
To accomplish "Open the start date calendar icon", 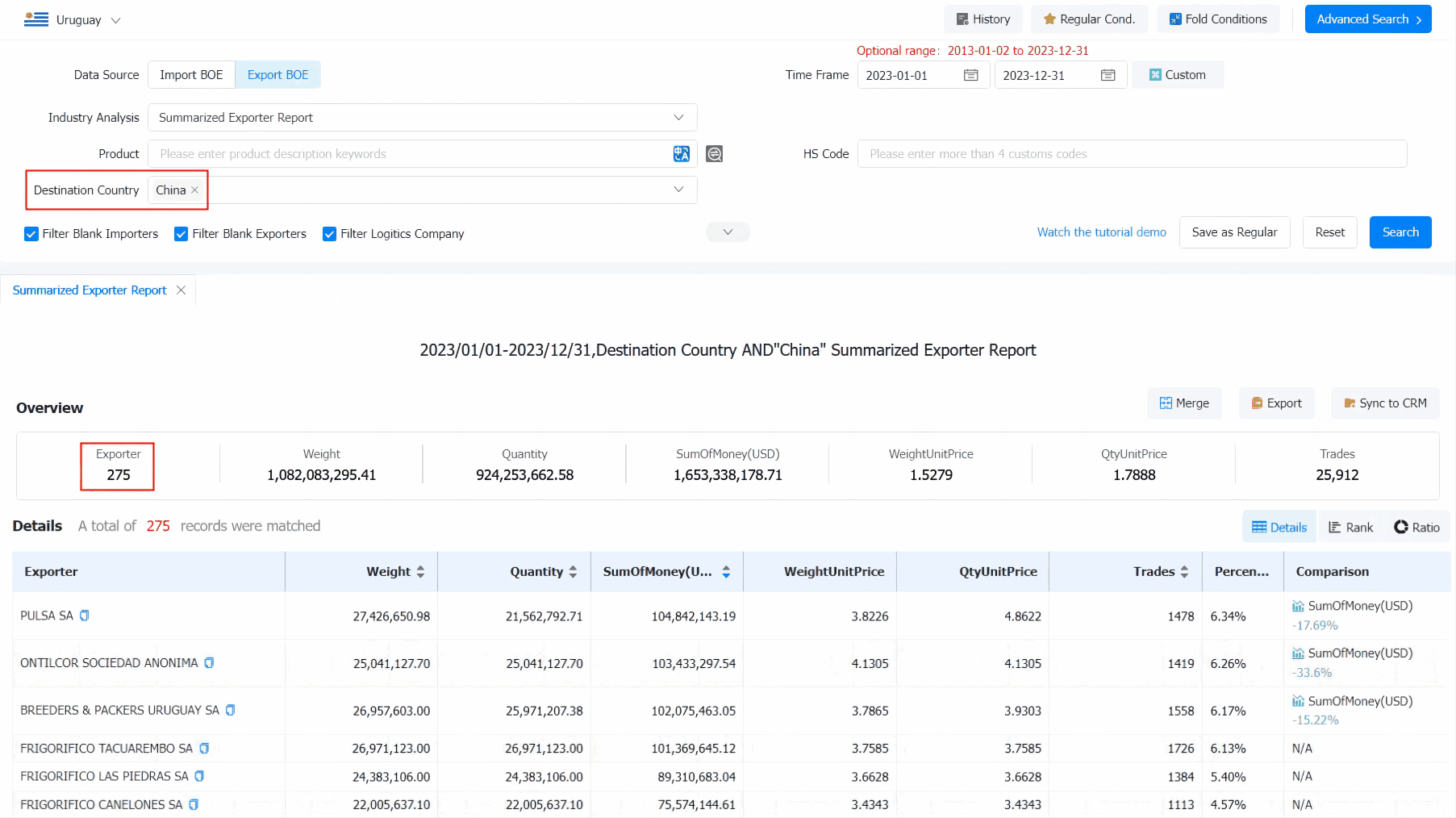I will (x=971, y=75).
